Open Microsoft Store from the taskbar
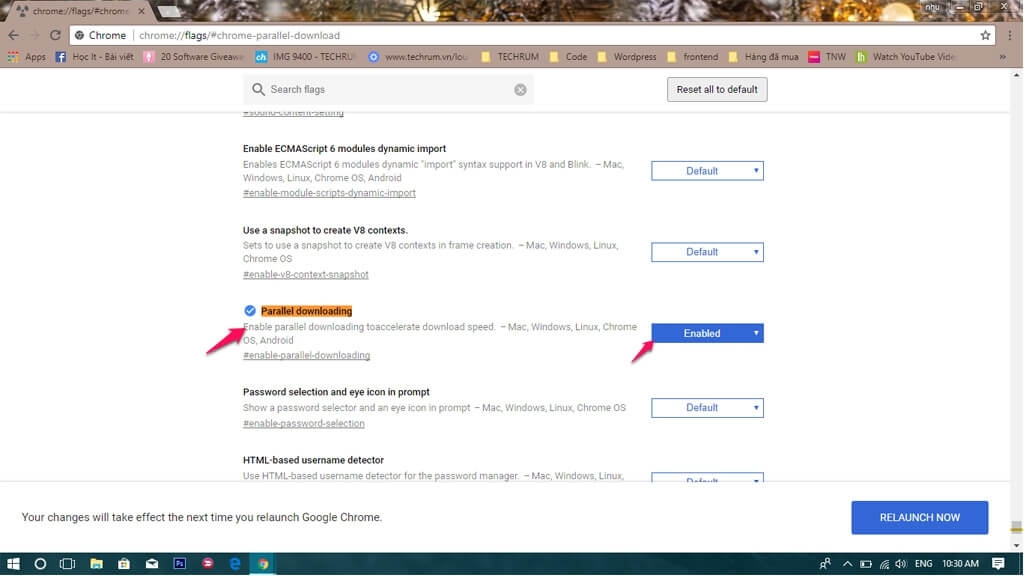 click(123, 564)
